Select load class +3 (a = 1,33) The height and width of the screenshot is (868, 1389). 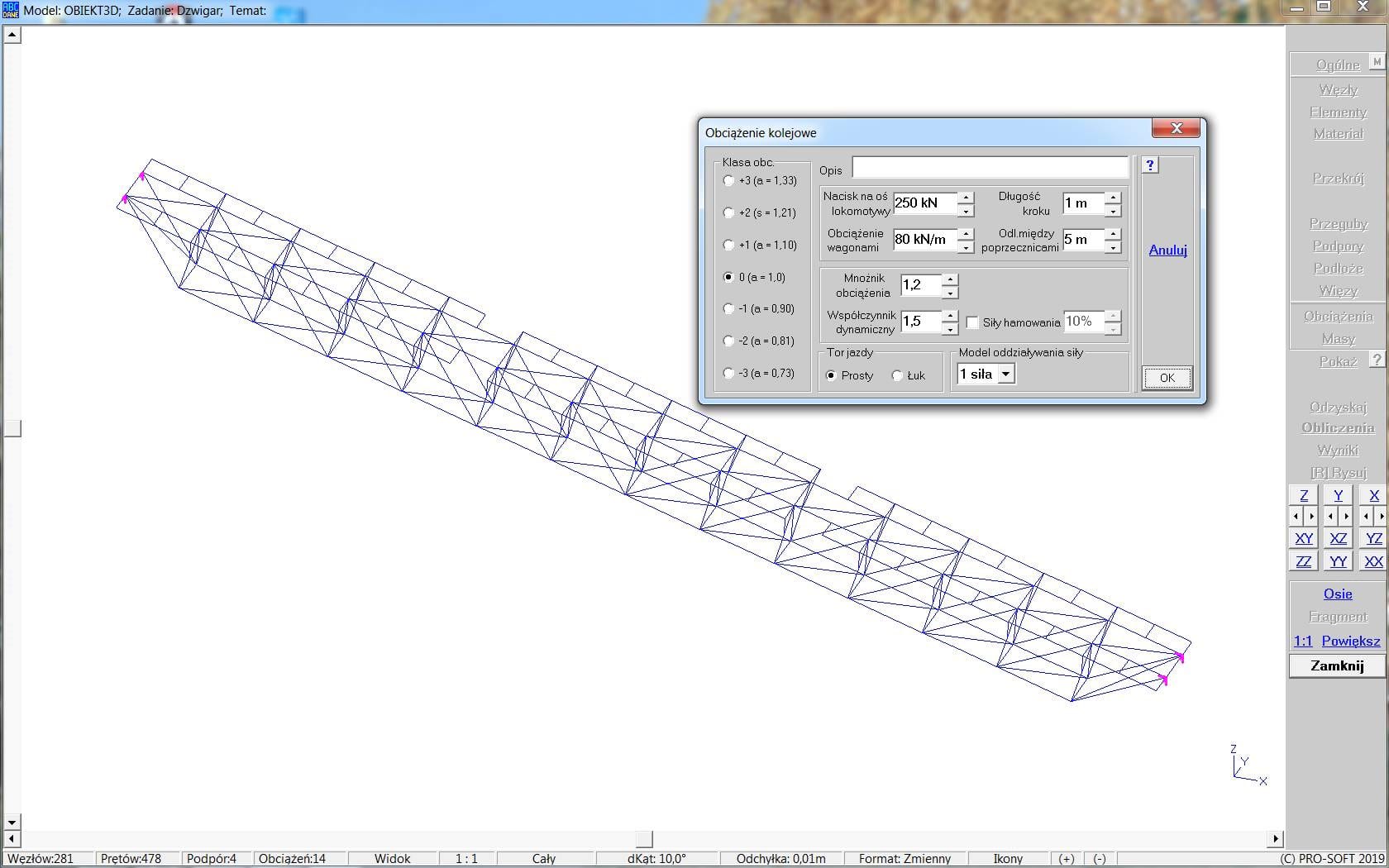(x=728, y=180)
